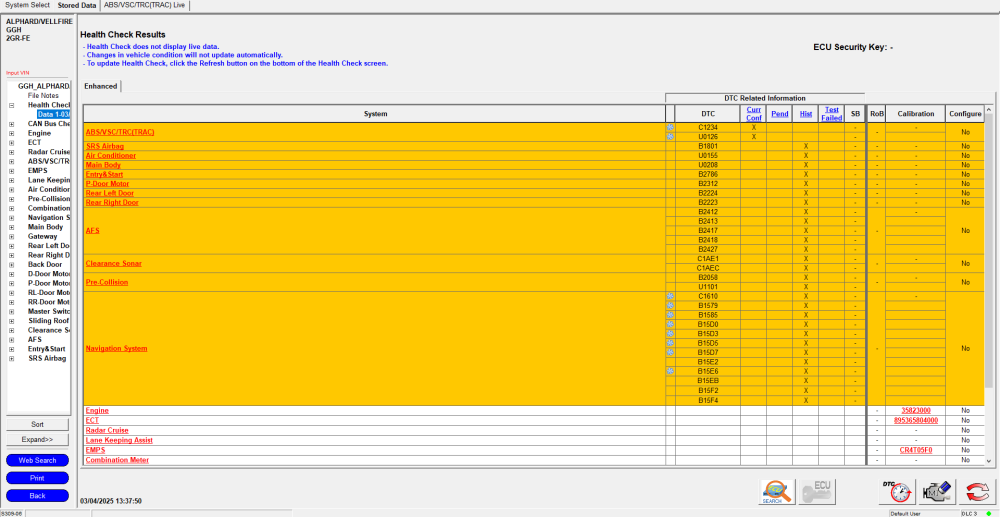This screenshot has width=1000, height=517.
Task: Expand the CAN Bus Check tree node
Action: [x=11, y=124]
